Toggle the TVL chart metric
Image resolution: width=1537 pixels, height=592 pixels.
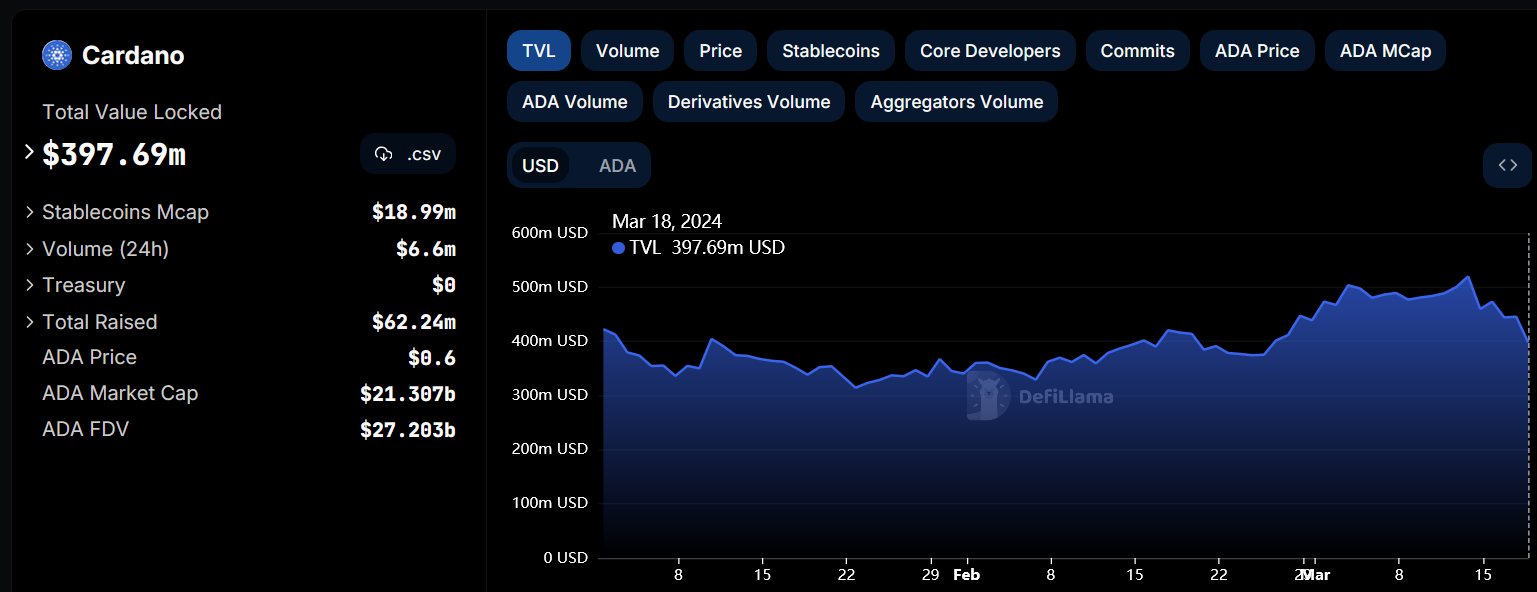[x=539, y=51]
